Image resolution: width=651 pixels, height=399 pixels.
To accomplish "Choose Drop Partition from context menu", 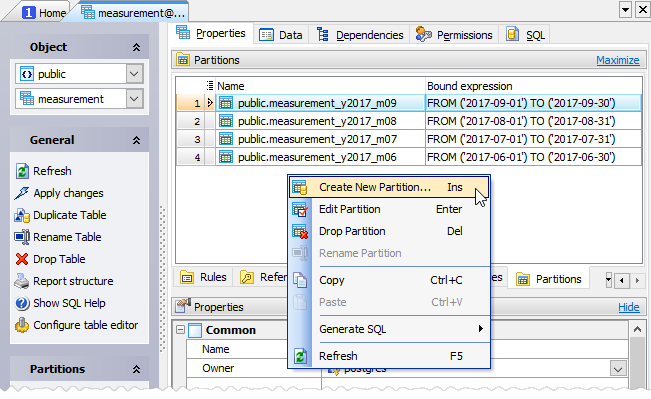I will pos(389,231).
